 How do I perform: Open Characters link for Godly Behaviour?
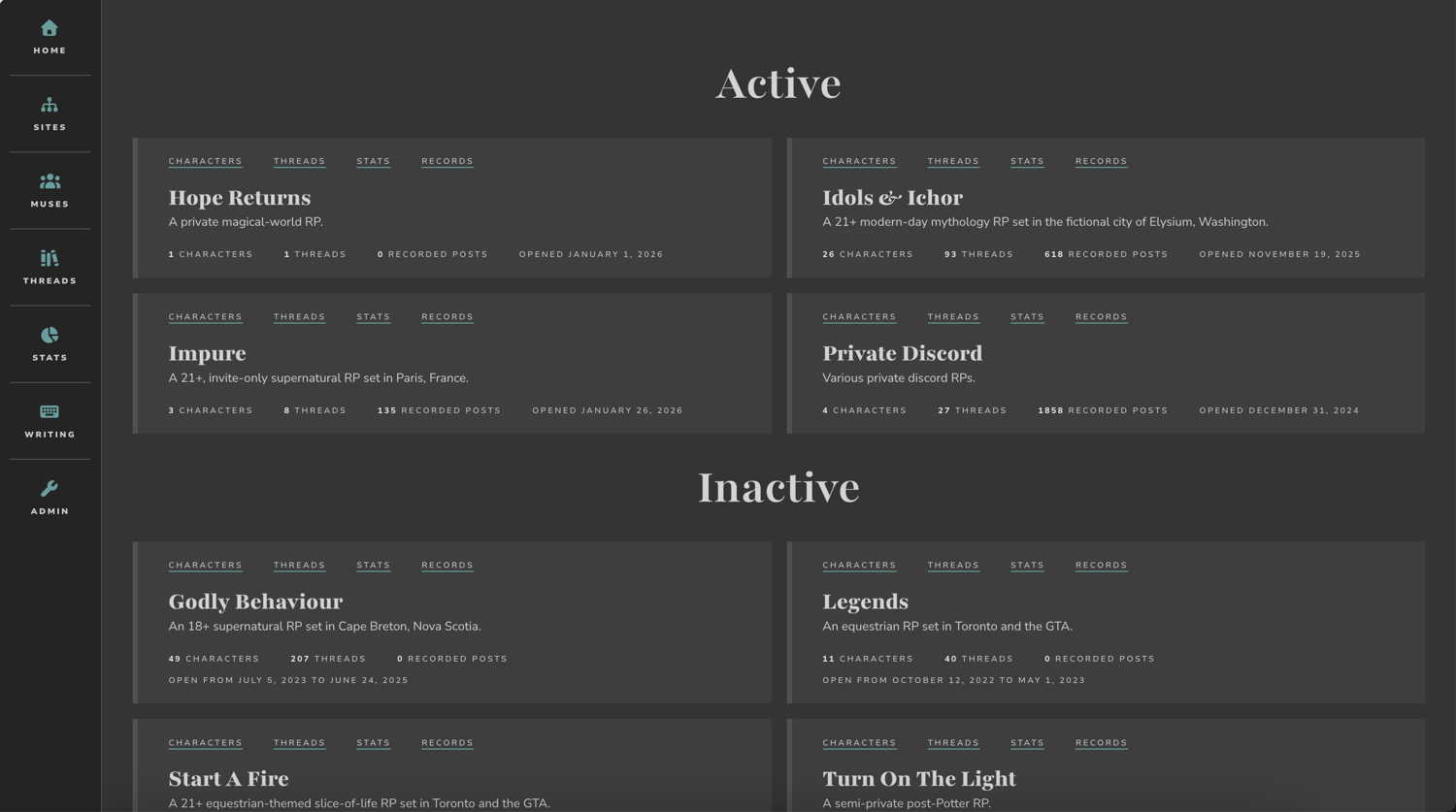point(206,566)
